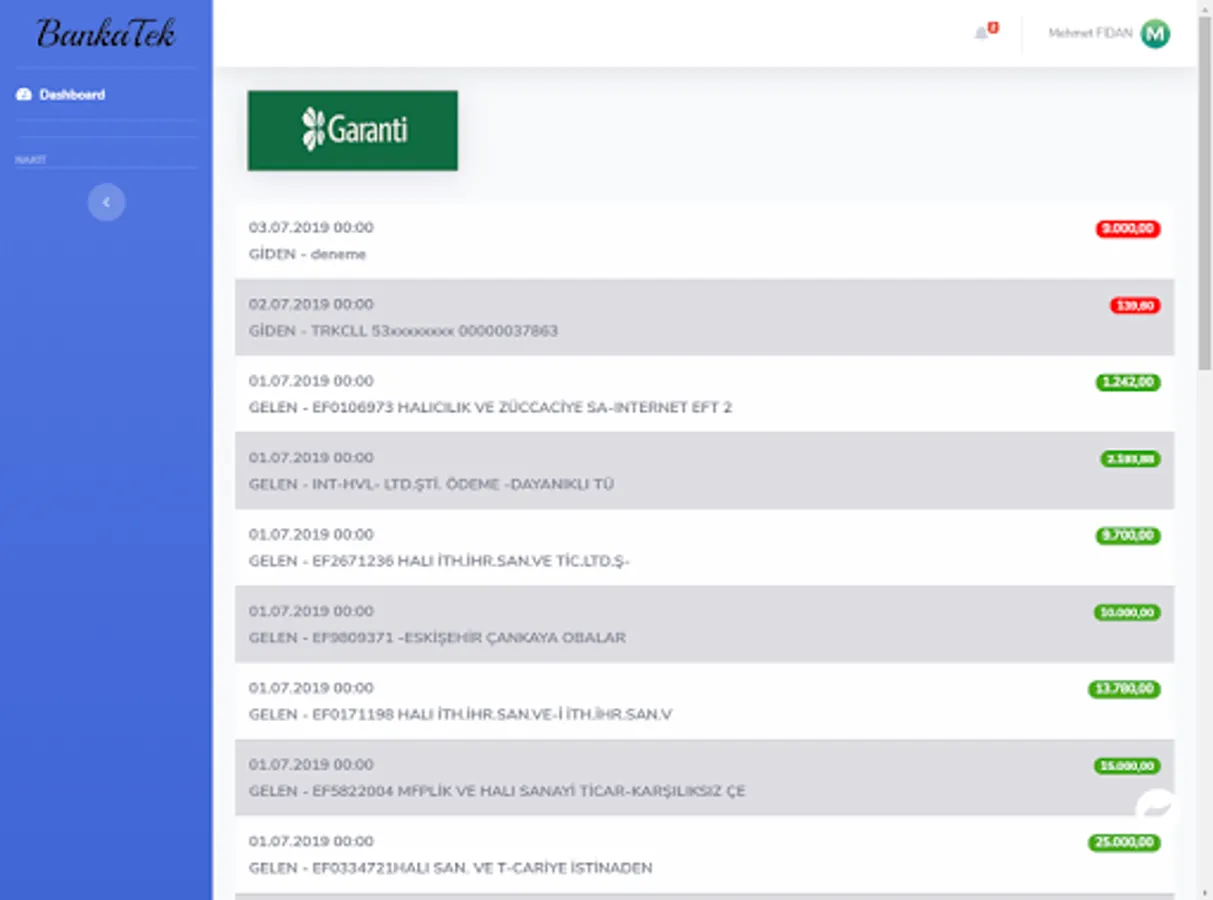The width and height of the screenshot is (1213, 900).
Task: Click the date above the EF9809371 row
Action: click(311, 611)
